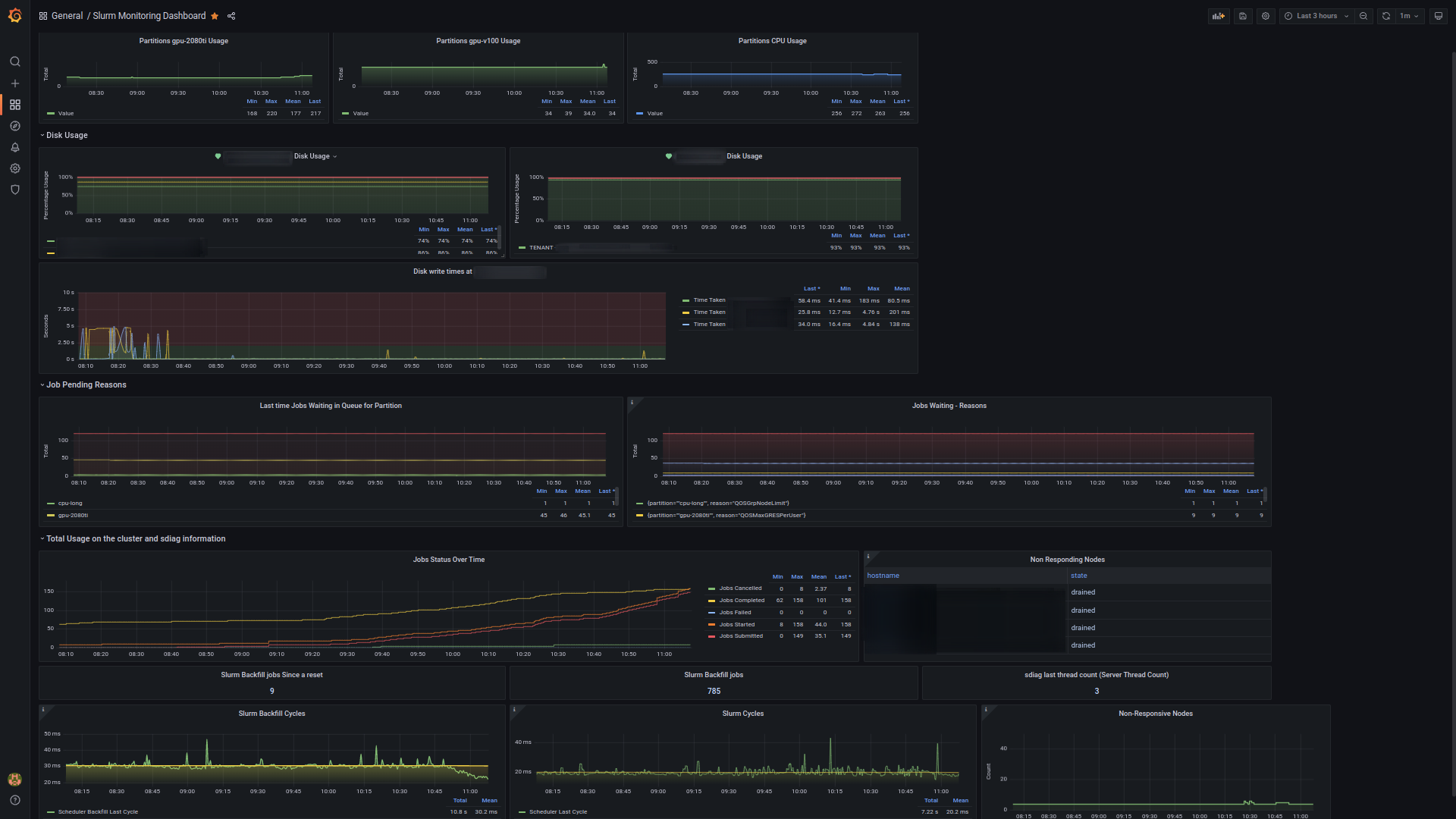Open dashboard settings gear in top toolbar

1266,16
